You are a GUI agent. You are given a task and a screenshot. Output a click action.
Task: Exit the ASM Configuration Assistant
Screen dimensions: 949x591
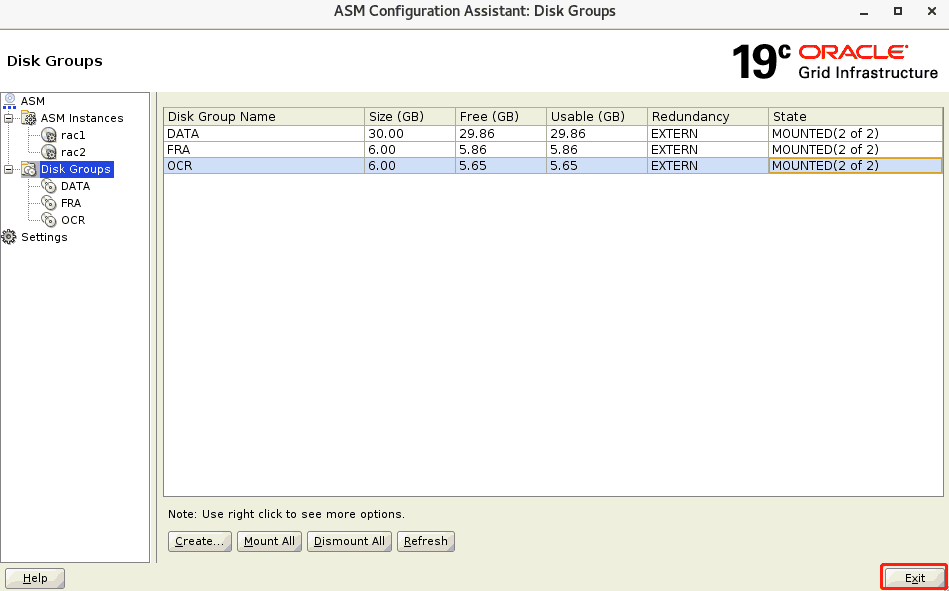point(915,578)
